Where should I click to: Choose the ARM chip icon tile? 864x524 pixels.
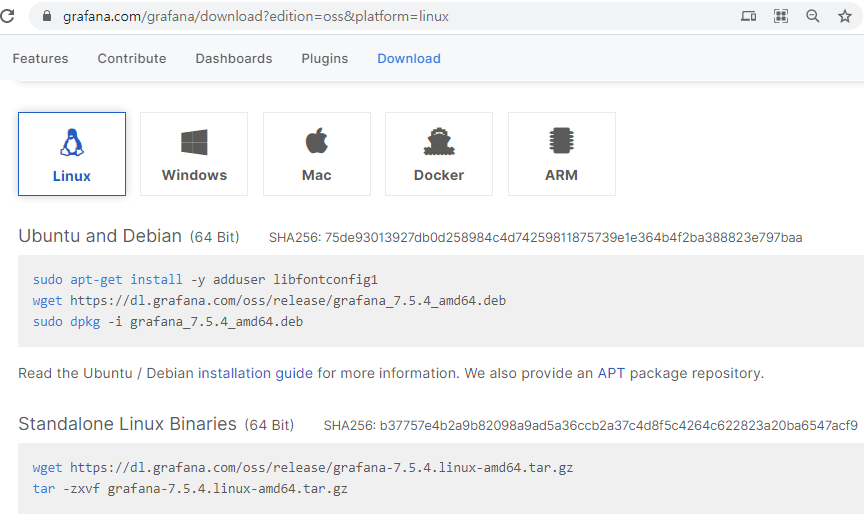click(561, 154)
